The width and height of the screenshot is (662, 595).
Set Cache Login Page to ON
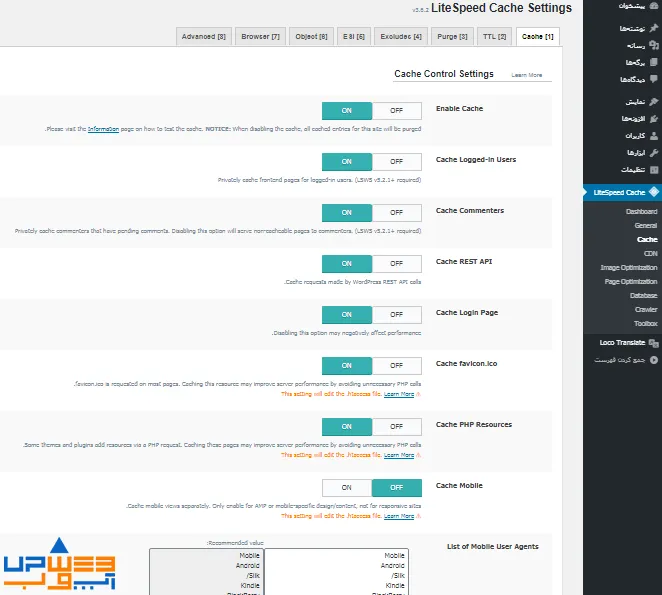347,315
